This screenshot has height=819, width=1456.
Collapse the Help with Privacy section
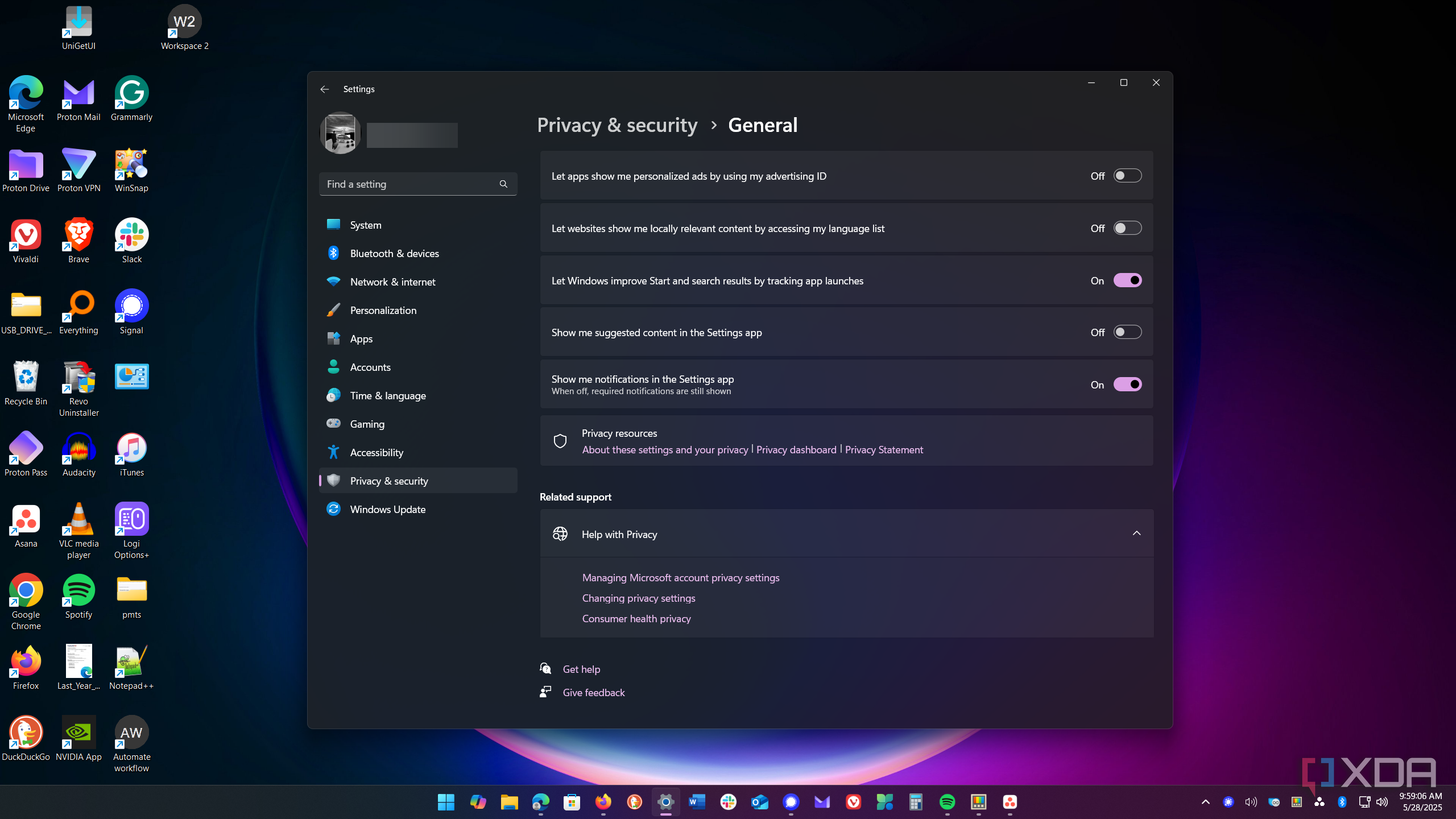tap(1136, 533)
